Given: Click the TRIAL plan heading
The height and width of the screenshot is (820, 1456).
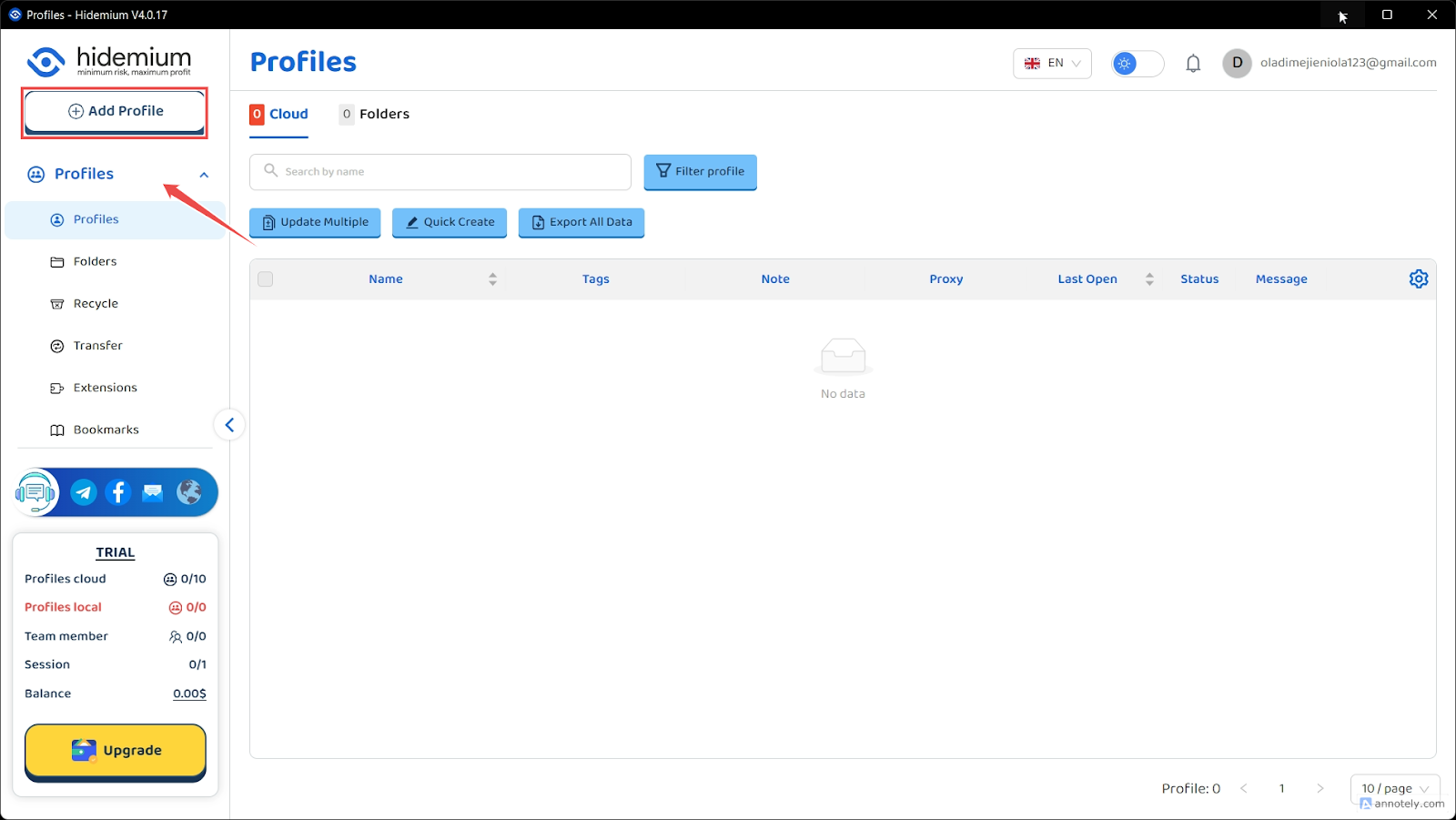Looking at the screenshot, I should 116,552.
